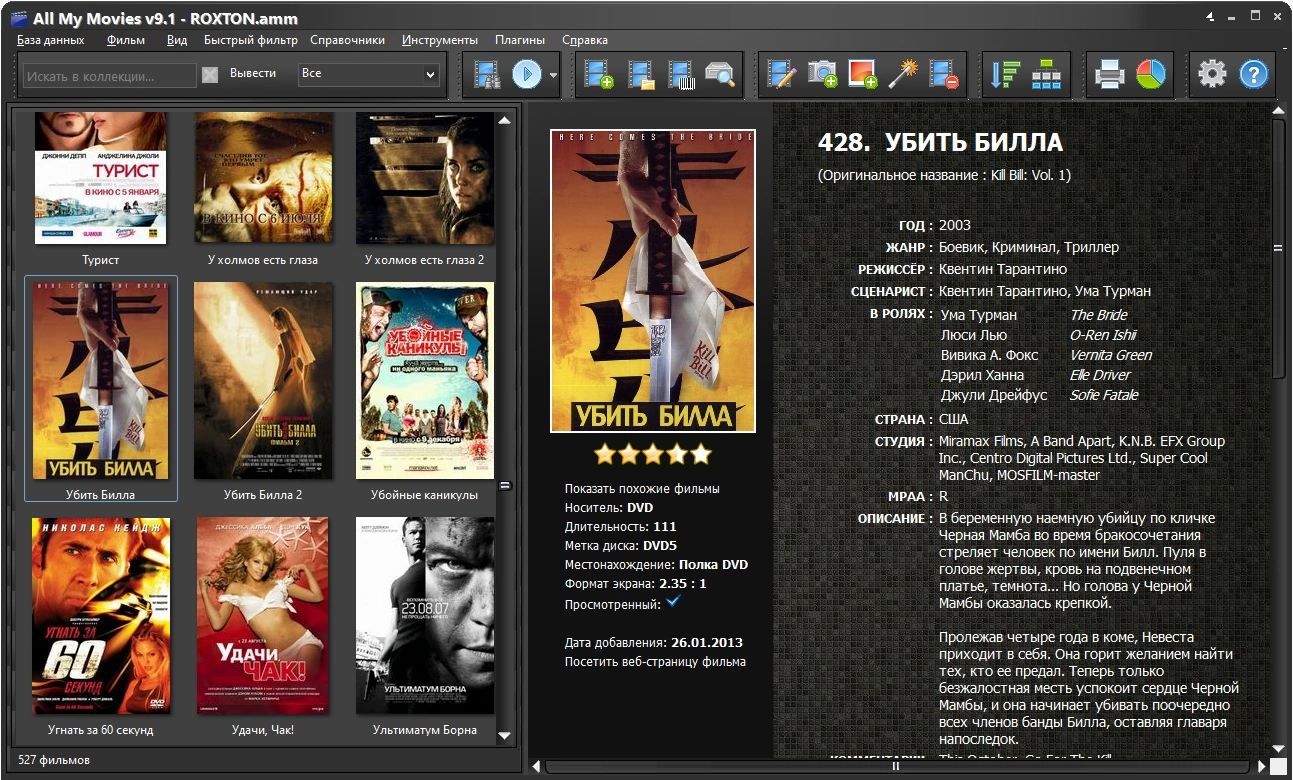The height and width of the screenshot is (780, 1293).
Task: Clear the search field with the X button
Action: pos(210,74)
